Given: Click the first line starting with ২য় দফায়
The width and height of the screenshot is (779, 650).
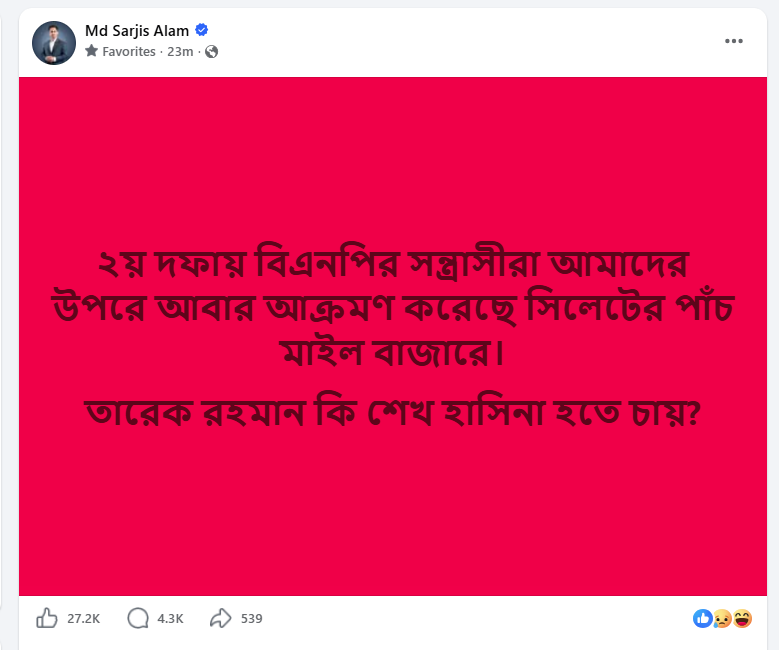Looking at the screenshot, I should (392, 263).
